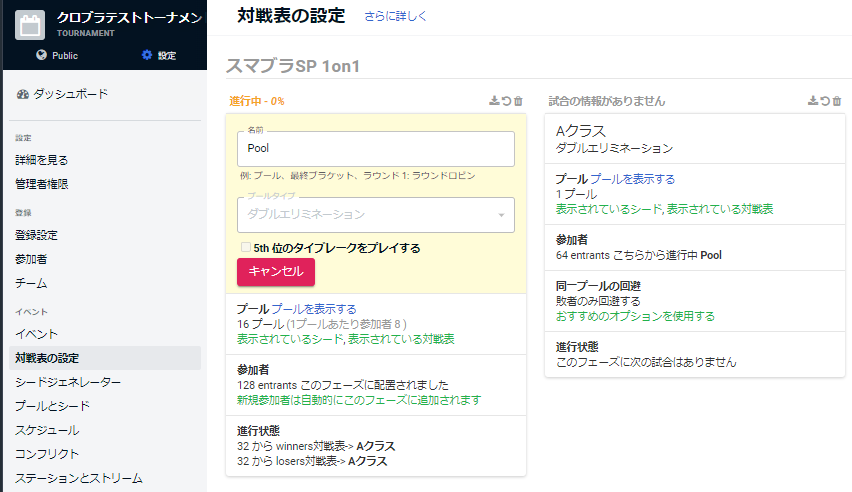
Task: Reset the Pool phase with the undo icon
Action: pyautogui.click(x=506, y=101)
